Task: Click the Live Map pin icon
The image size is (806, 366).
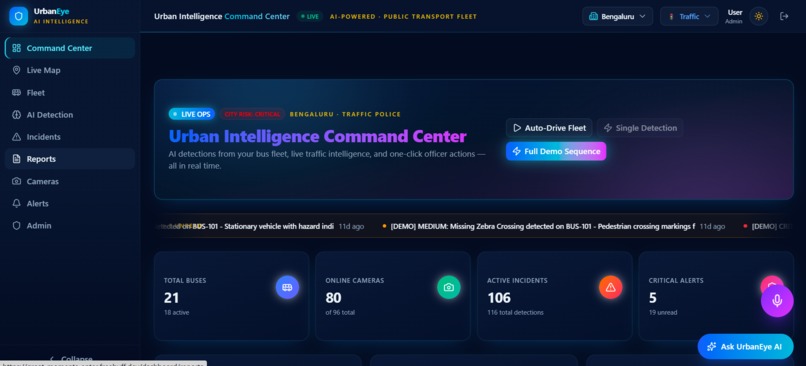Action: point(16,70)
